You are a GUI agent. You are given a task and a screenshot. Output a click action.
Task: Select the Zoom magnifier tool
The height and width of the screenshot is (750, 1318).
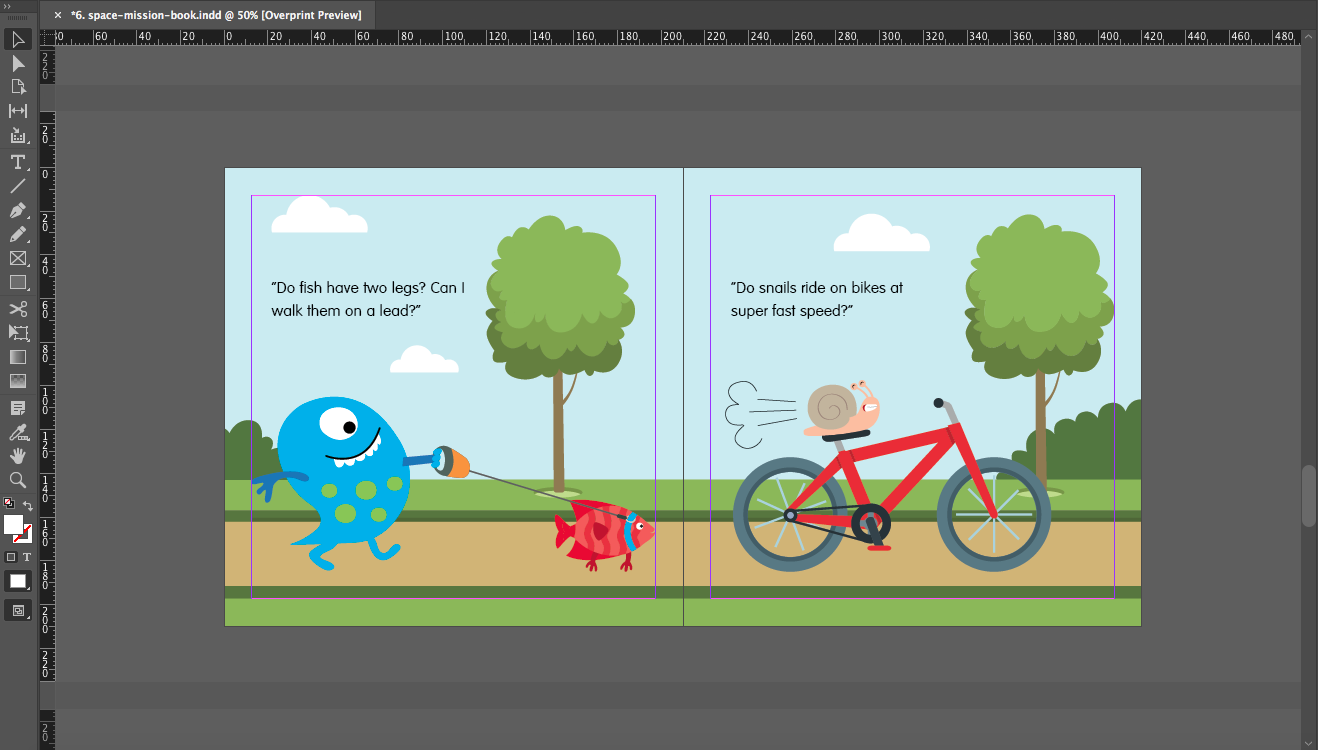(x=18, y=480)
